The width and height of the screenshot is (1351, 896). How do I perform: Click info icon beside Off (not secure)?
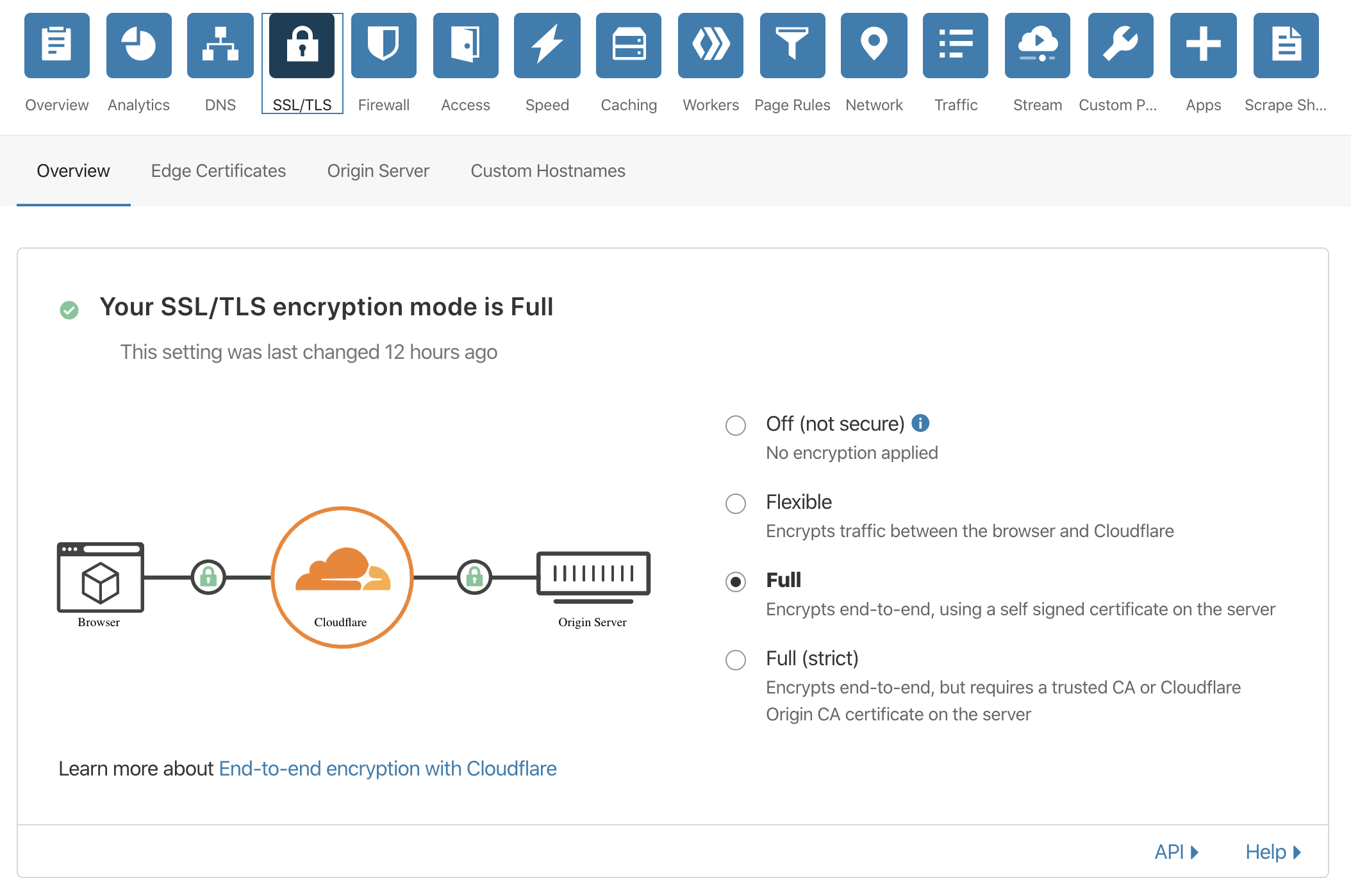point(920,423)
